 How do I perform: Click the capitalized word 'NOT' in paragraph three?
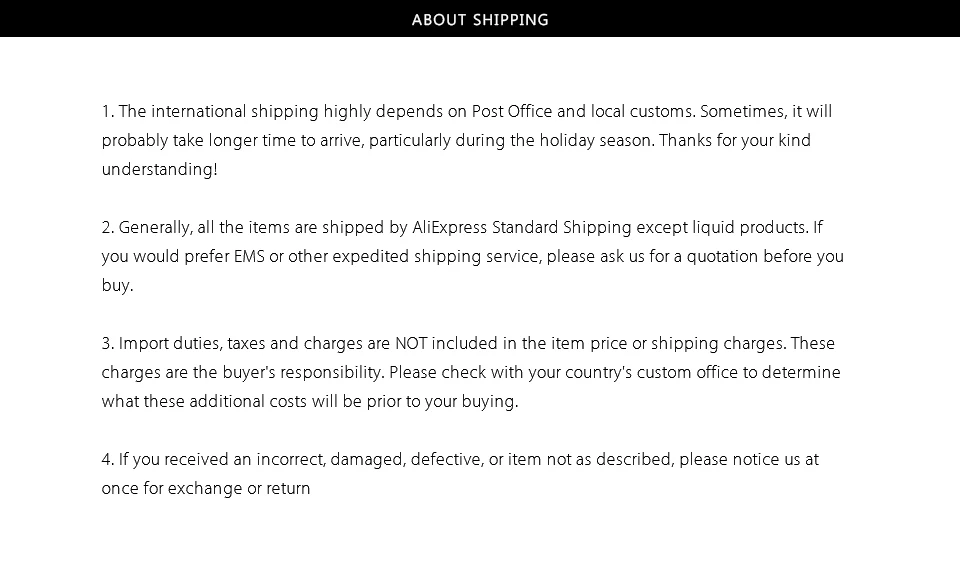pos(412,343)
